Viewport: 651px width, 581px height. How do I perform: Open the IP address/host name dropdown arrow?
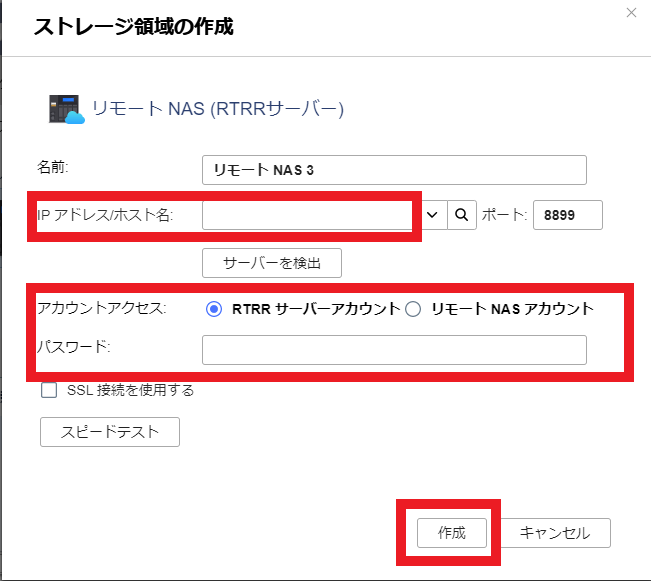point(432,215)
